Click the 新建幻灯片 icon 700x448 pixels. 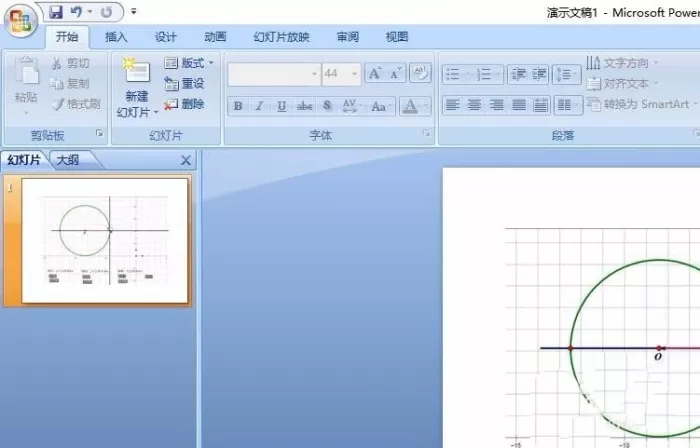point(137,71)
